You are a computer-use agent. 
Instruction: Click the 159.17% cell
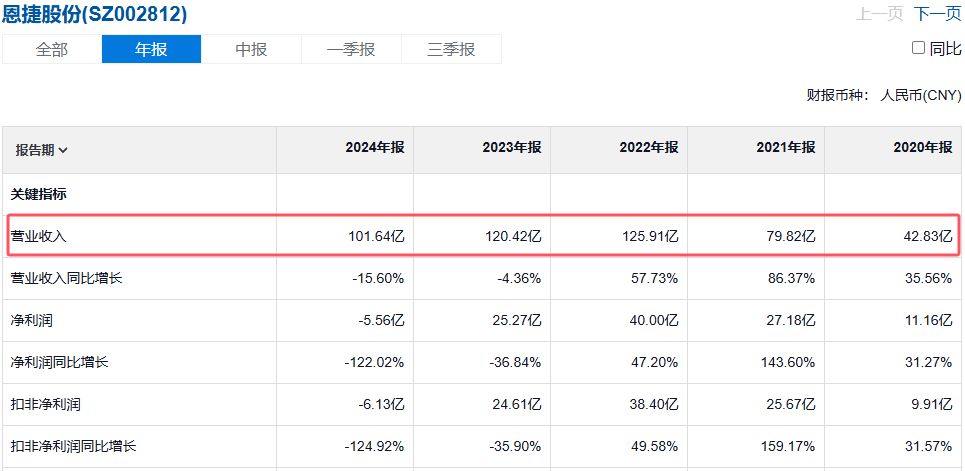tap(789, 446)
